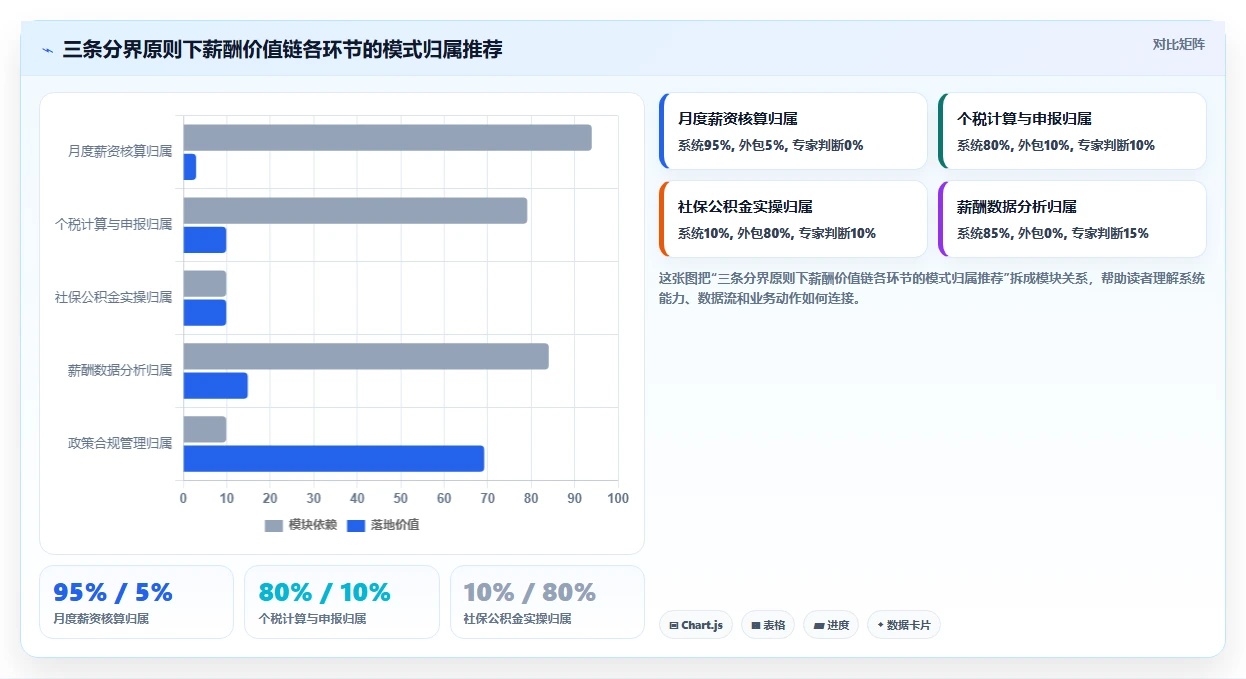Click the 月度薪资核算归属 chart axis label

pyautogui.click(x=120, y=152)
